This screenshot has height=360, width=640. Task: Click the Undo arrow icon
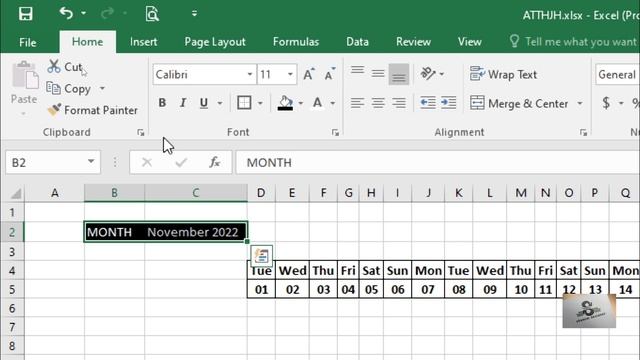66,13
